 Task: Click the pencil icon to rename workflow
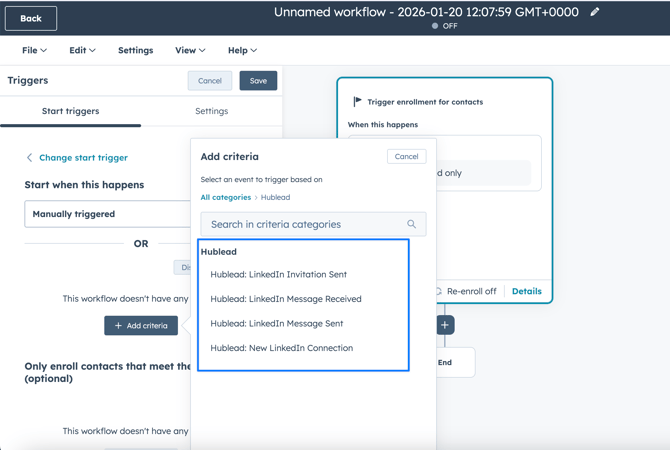pyautogui.click(x=595, y=12)
